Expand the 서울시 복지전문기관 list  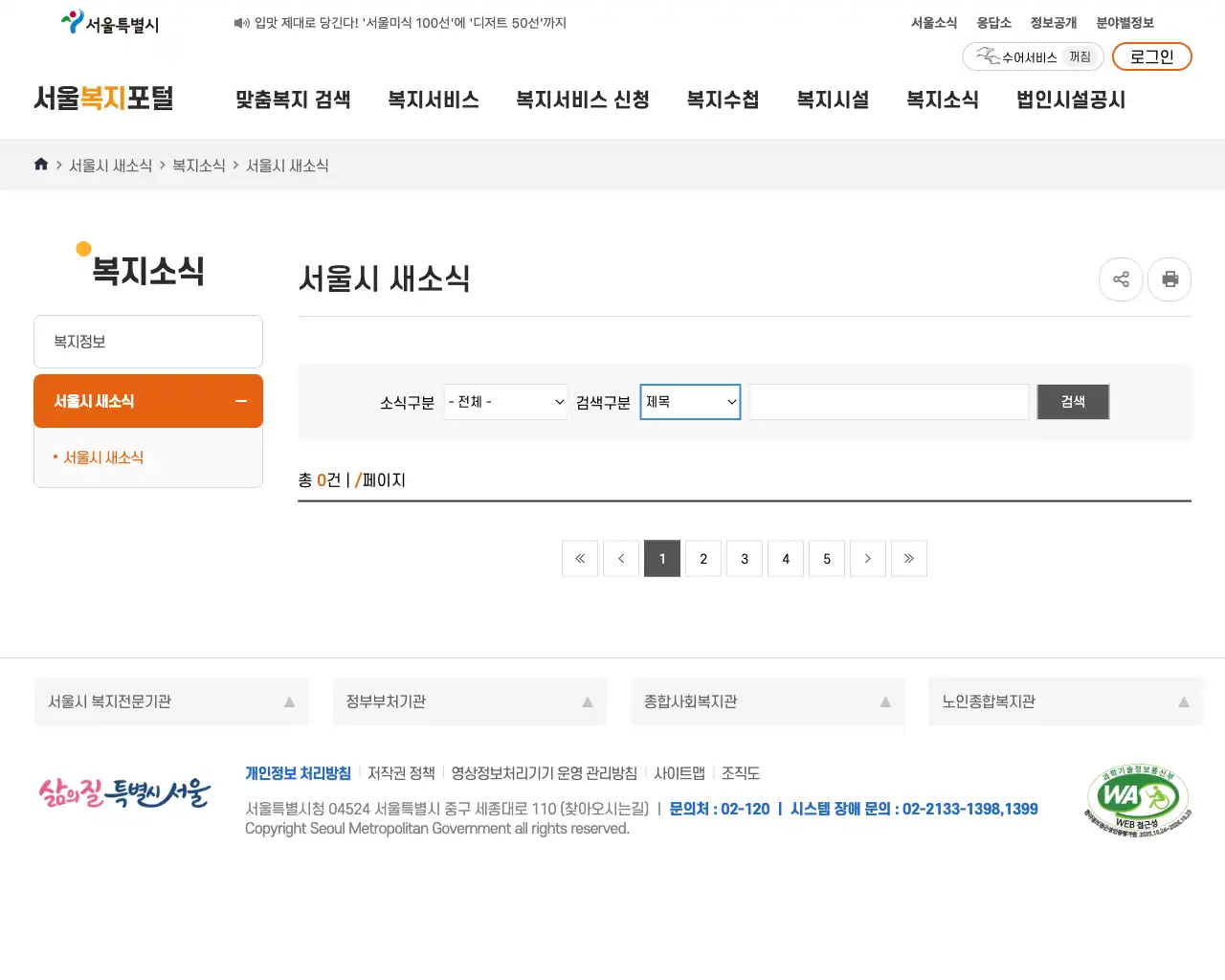(171, 702)
